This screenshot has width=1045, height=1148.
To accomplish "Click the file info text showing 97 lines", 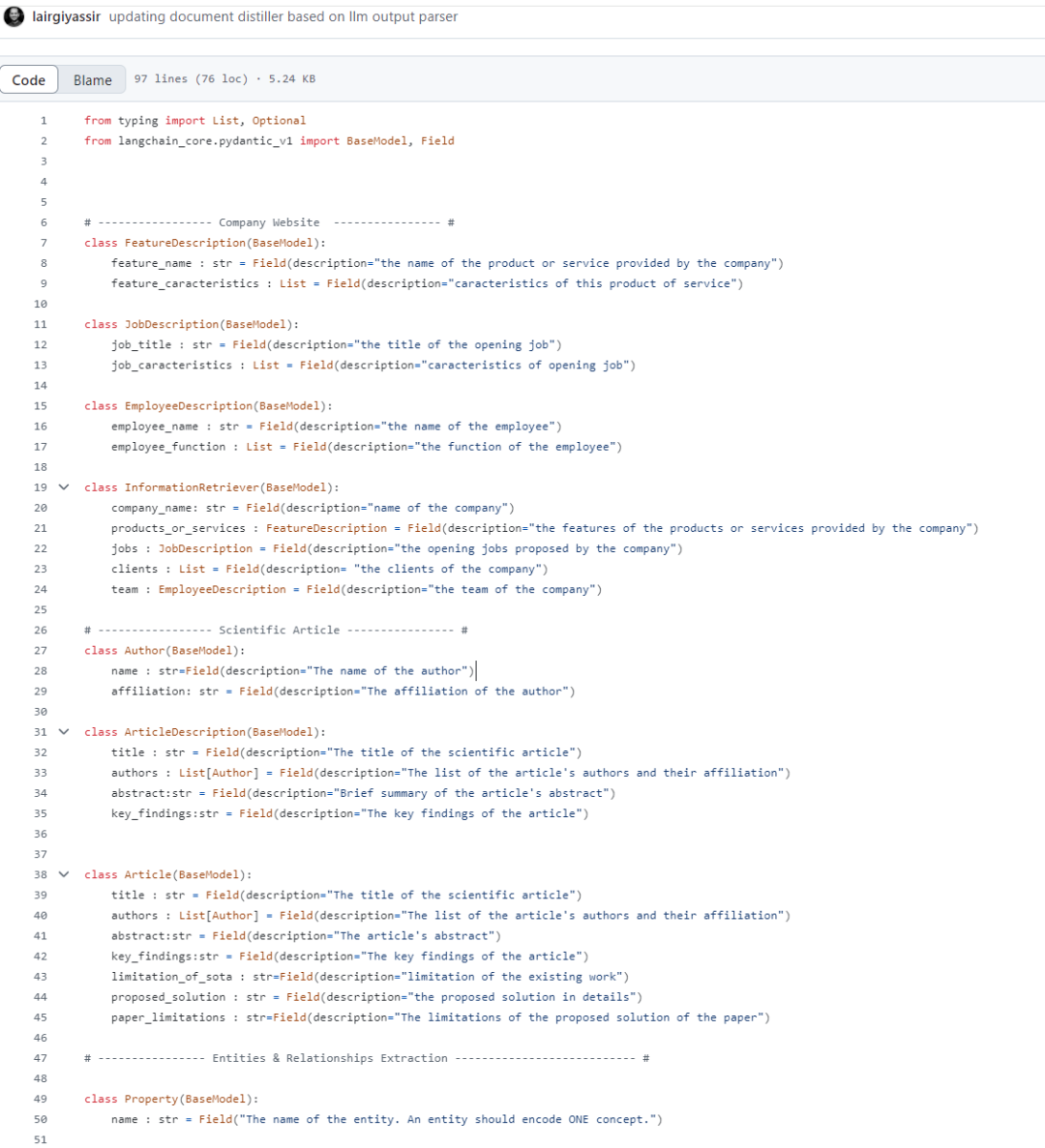I will click(224, 79).
